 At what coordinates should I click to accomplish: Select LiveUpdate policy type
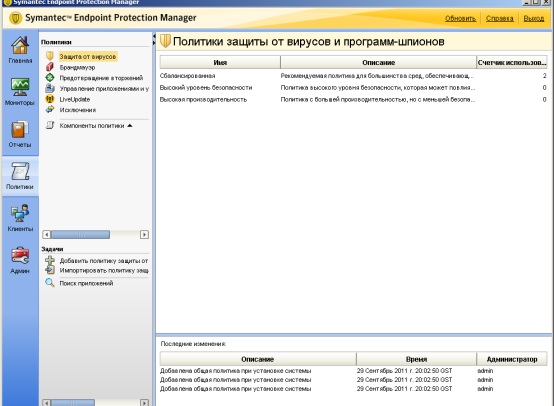point(75,99)
